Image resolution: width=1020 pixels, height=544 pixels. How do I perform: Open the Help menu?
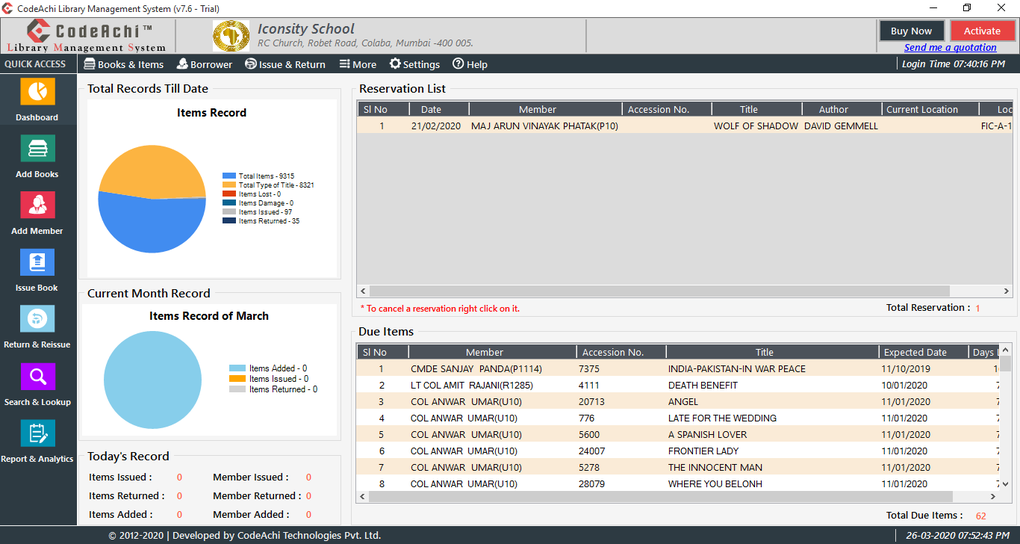coord(470,64)
